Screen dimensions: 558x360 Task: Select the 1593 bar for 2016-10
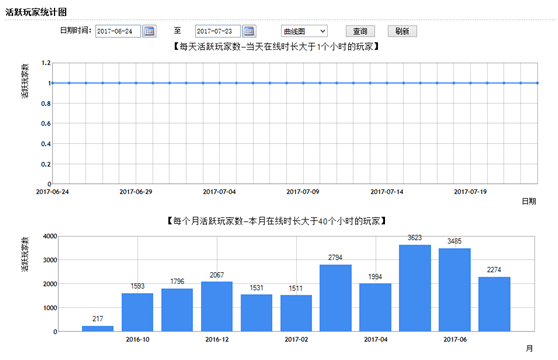tap(137, 312)
